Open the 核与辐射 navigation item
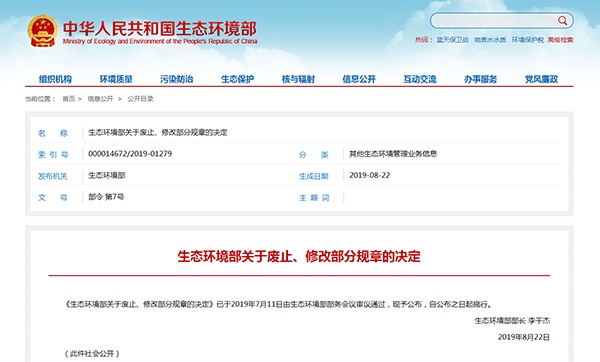This screenshot has height=362, width=600. point(298,79)
